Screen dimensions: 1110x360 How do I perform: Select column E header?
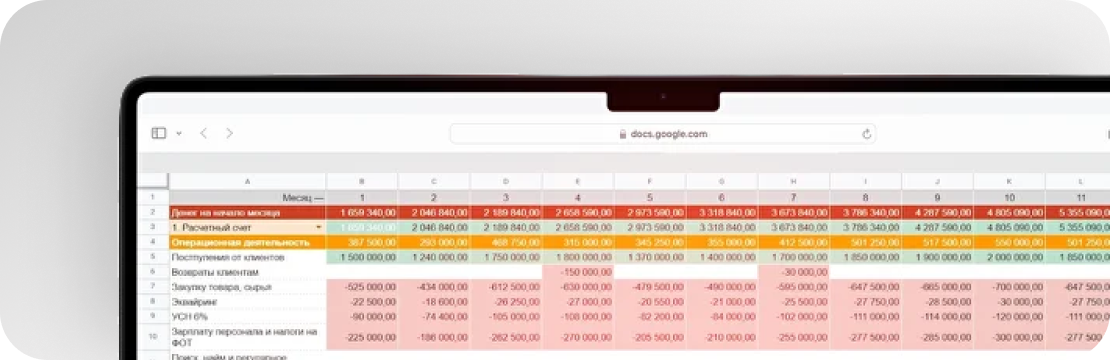click(x=578, y=182)
